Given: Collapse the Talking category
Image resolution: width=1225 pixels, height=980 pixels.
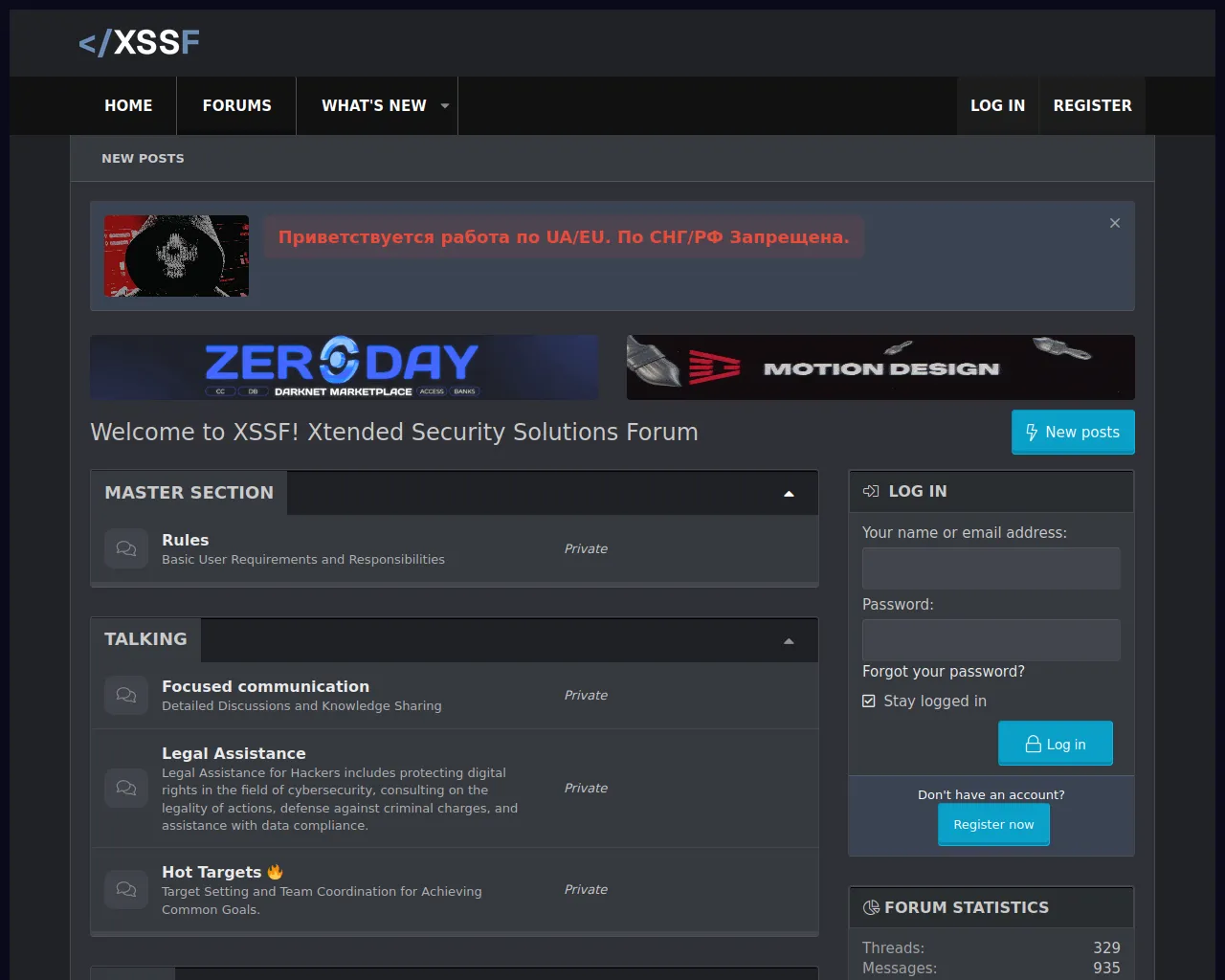Looking at the screenshot, I should [x=789, y=641].
